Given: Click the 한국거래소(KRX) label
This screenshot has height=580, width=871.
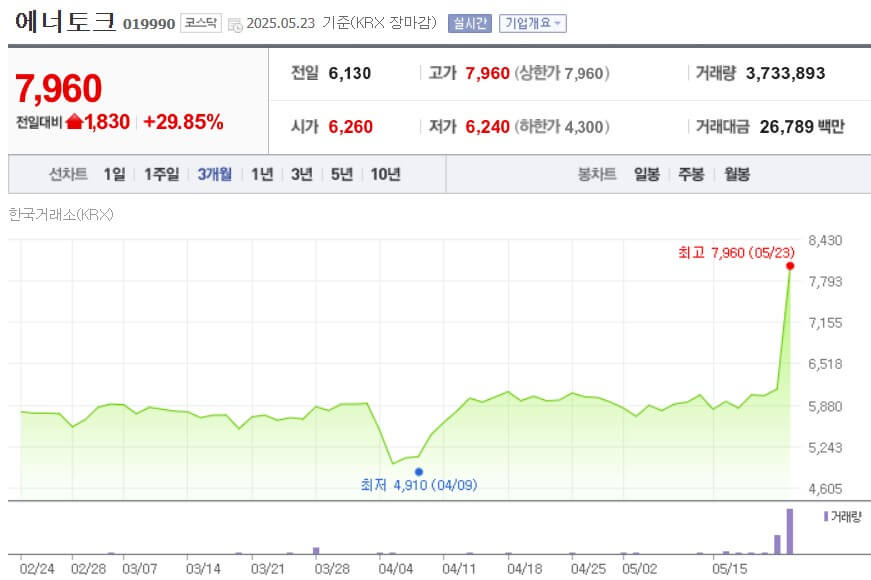Looking at the screenshot, I should tap(61, 214).
